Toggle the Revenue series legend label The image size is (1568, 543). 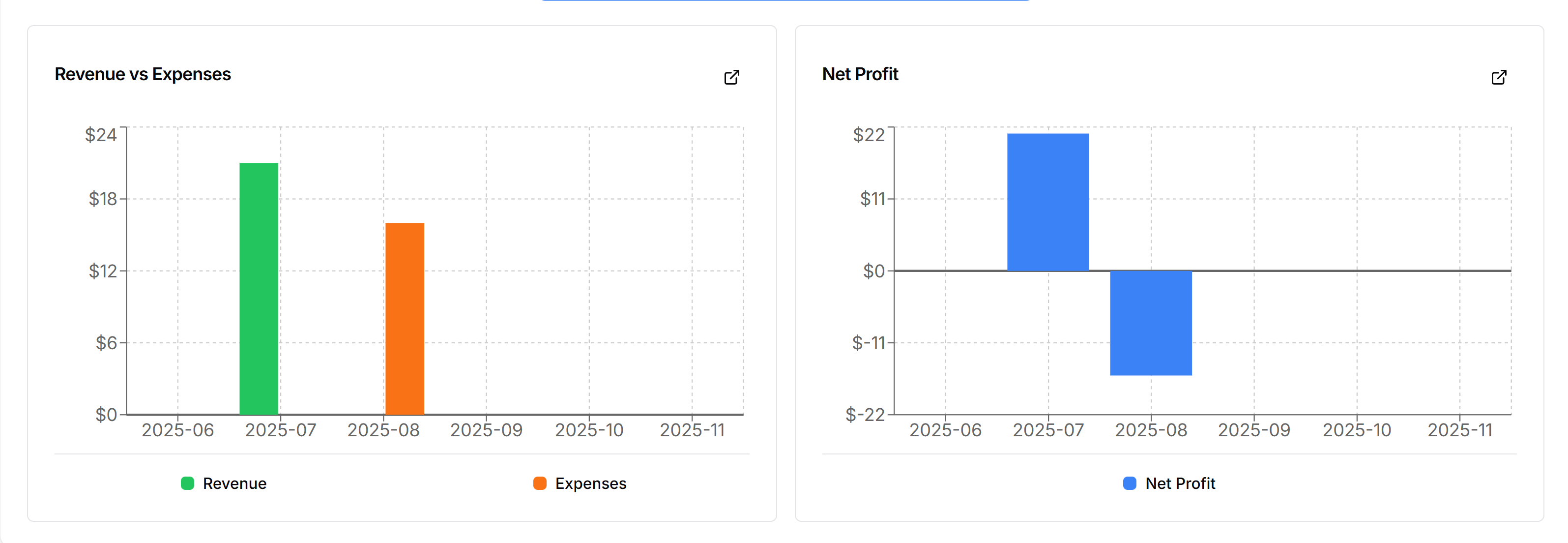coord(234,483)
